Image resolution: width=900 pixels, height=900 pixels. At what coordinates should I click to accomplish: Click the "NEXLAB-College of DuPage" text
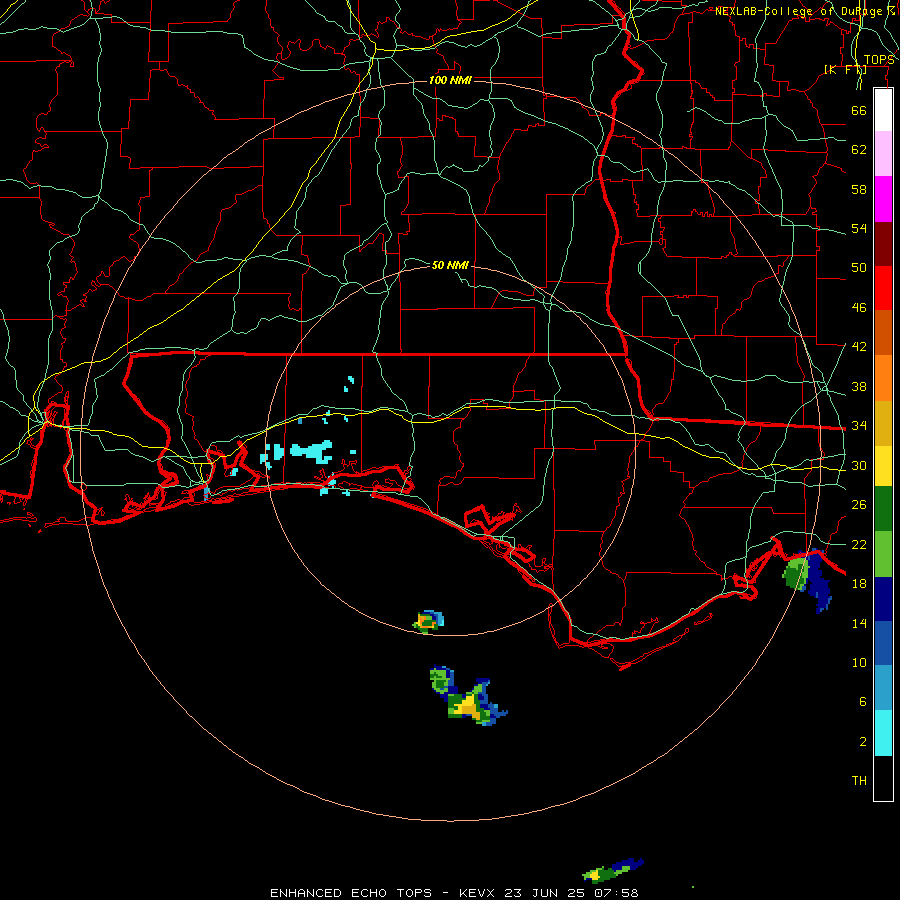pos(800,11)
